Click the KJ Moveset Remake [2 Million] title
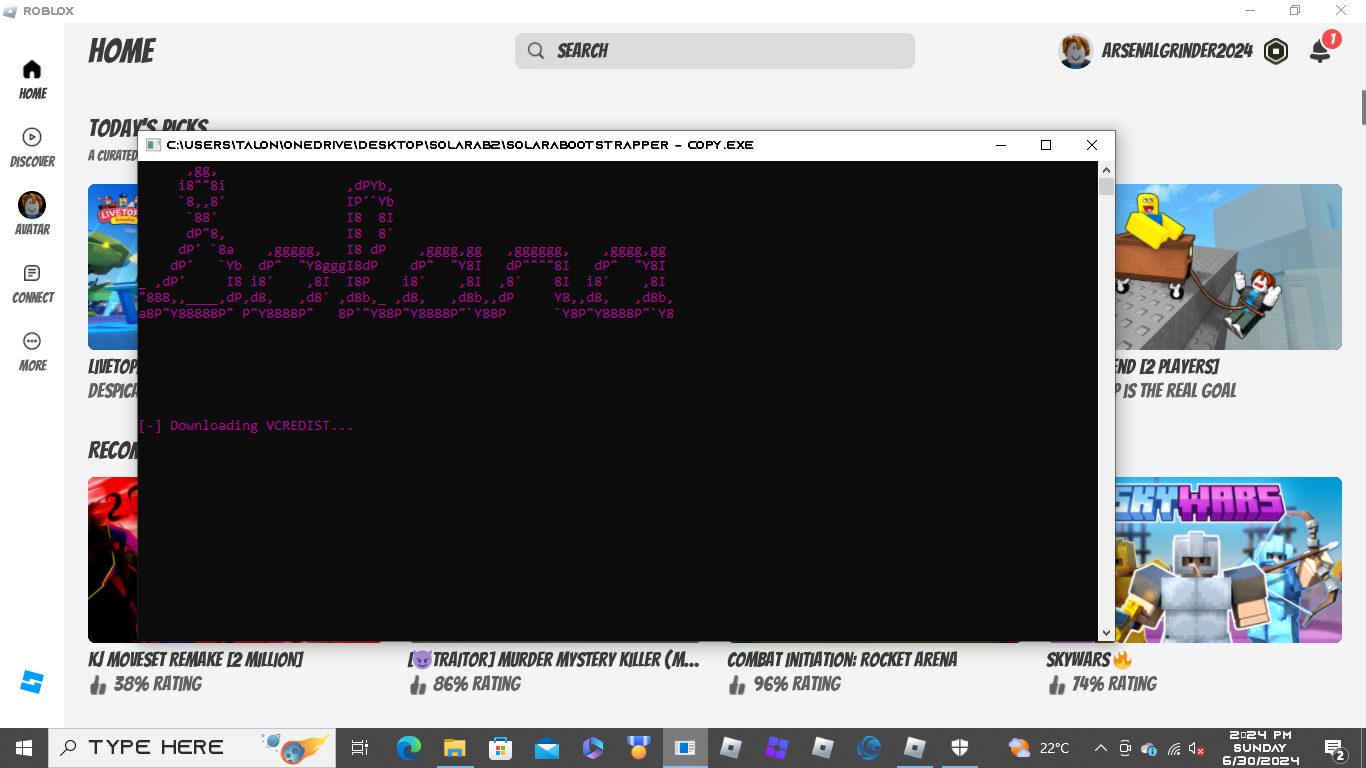The height and width of the screenshot is (768, 1366). pyautogui.click(x=196, y=660)
